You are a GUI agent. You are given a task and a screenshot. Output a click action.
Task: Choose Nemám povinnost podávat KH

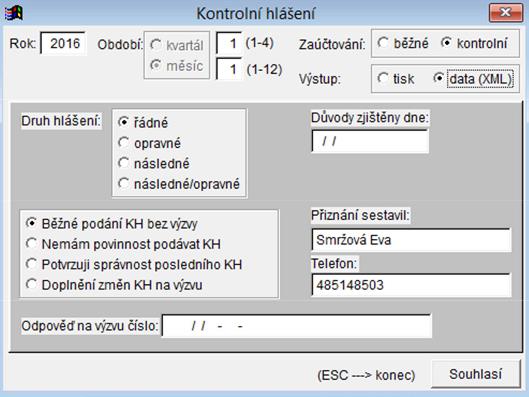pos(123,244)
